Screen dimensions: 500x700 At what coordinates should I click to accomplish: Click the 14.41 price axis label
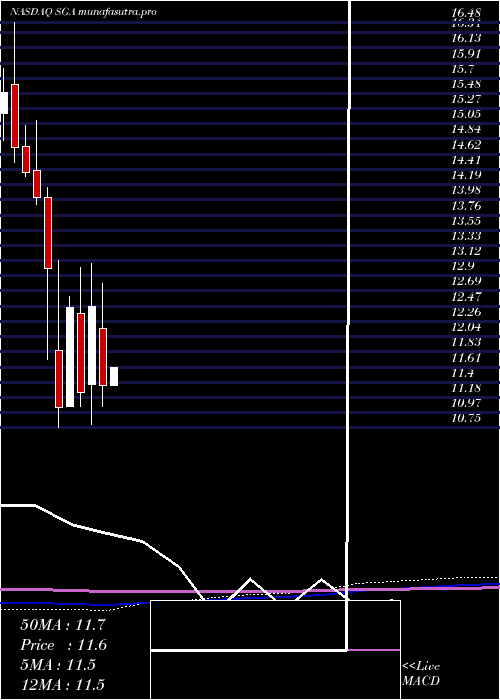point(466,160)
